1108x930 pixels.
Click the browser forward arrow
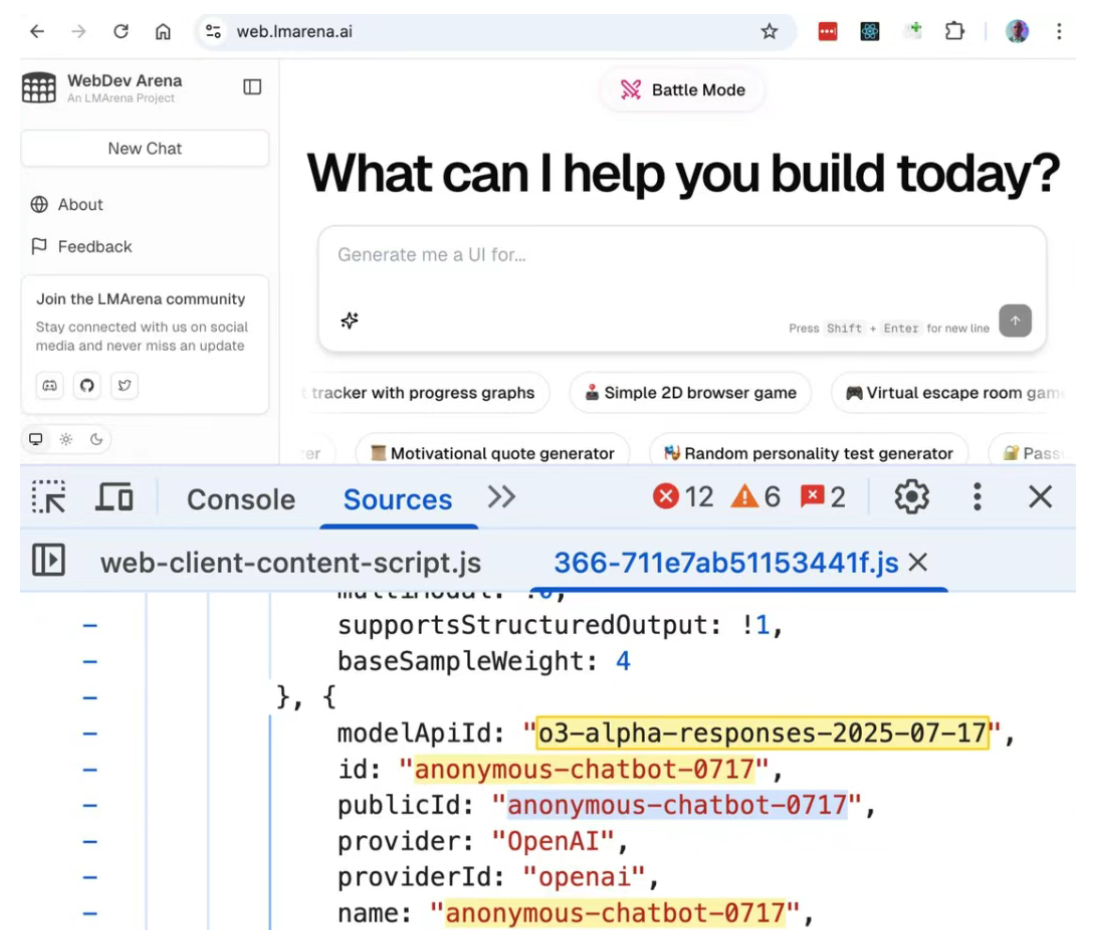click(x=78, y=31)
